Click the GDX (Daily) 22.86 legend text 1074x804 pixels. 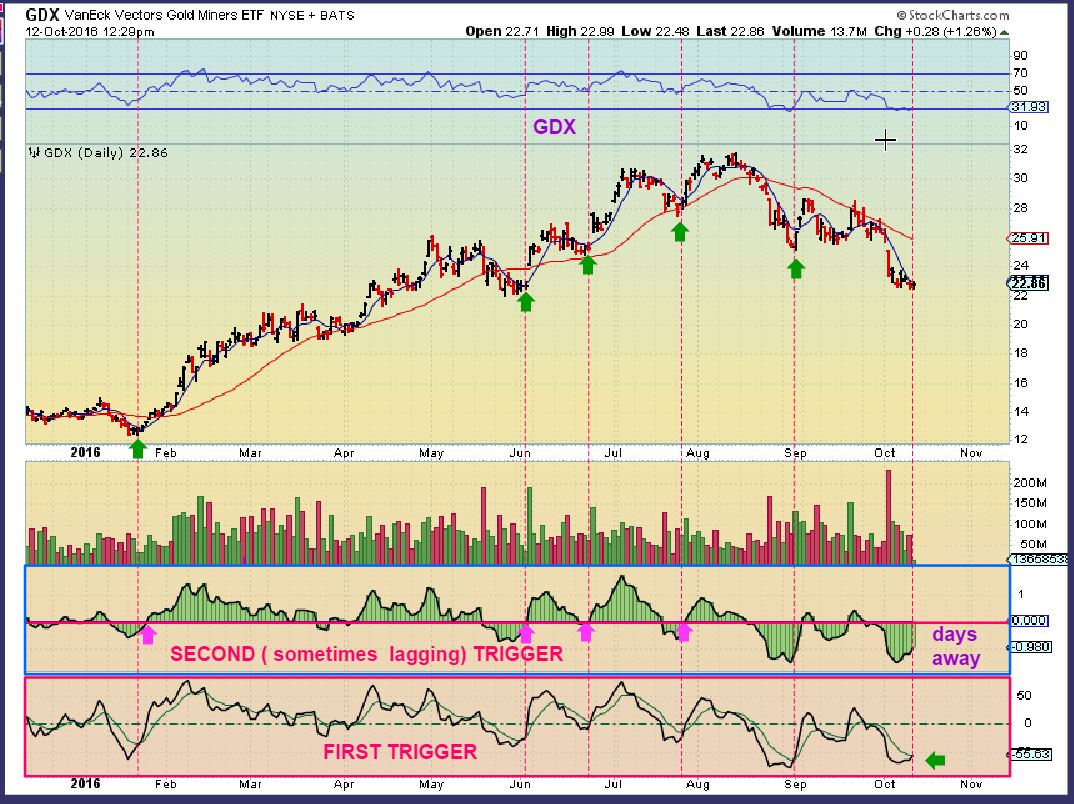tap(105, 153)
